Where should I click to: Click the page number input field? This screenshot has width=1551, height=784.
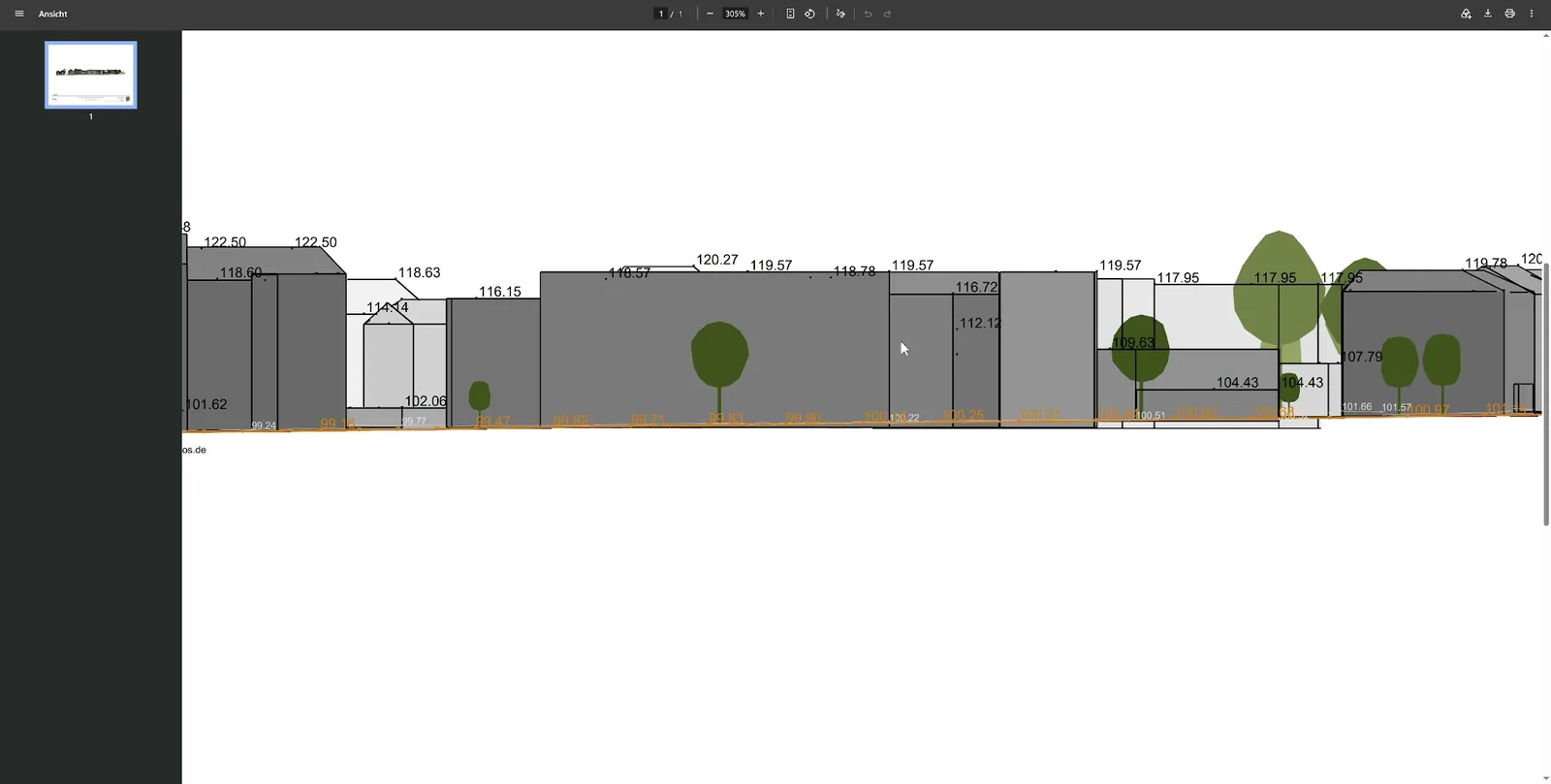[x=661, y=14]
